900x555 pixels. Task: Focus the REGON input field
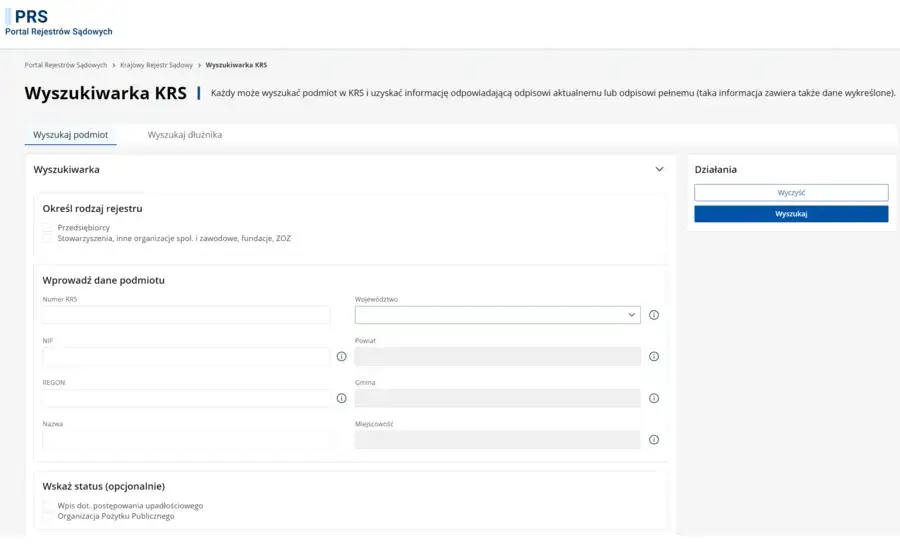pyautogui.click(x=186, y=398)
